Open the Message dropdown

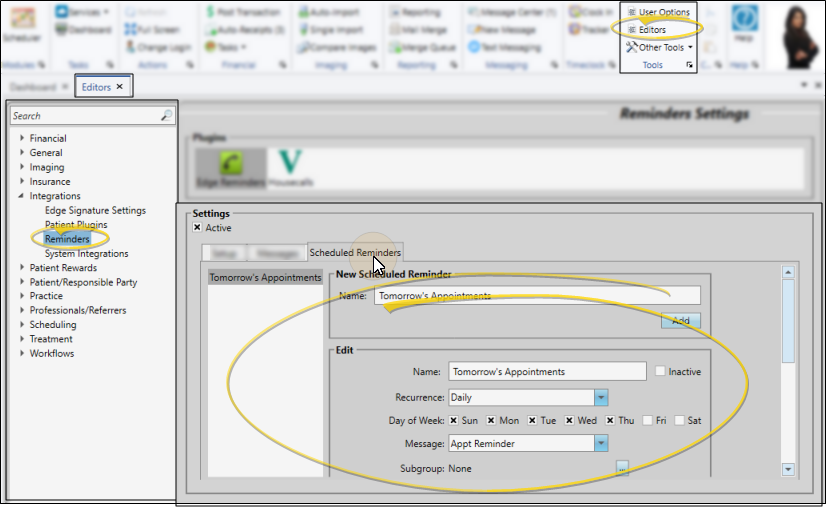[x=601, y=443]
